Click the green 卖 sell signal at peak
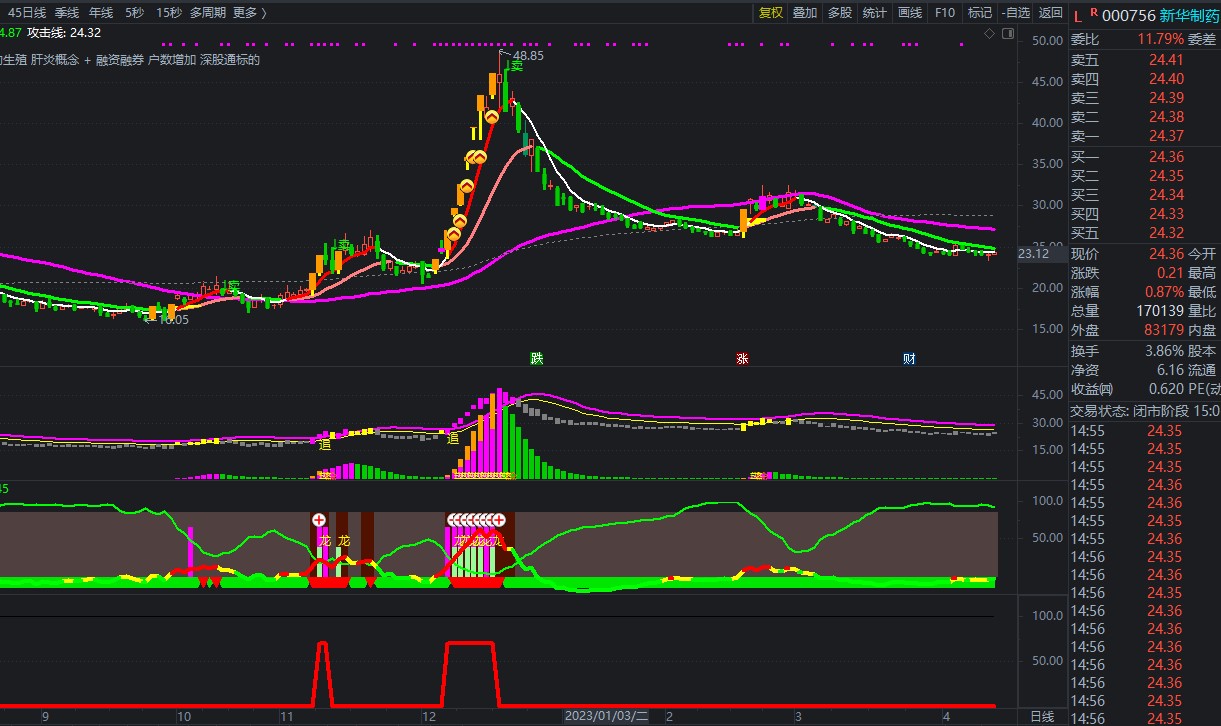The width and height of the screenshot is (1221, 726). (517, 66)
